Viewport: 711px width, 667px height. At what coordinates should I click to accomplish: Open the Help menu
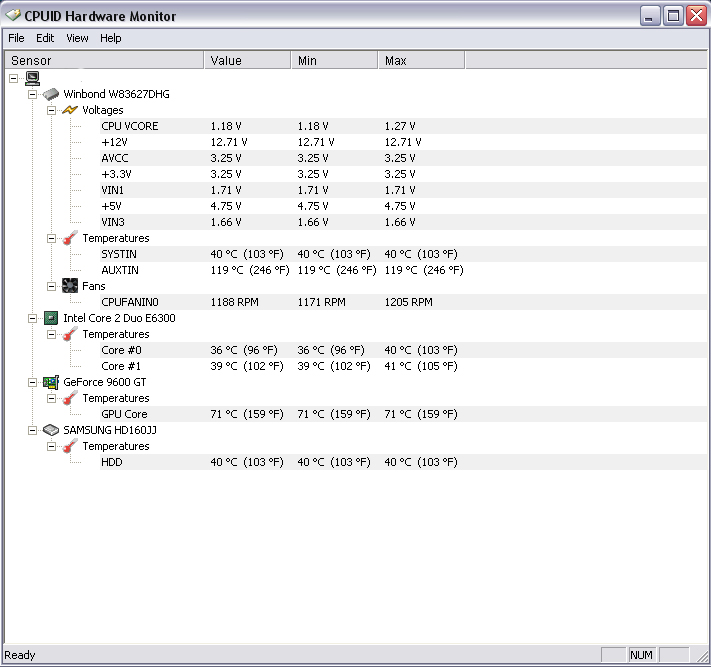click(111, 38)
